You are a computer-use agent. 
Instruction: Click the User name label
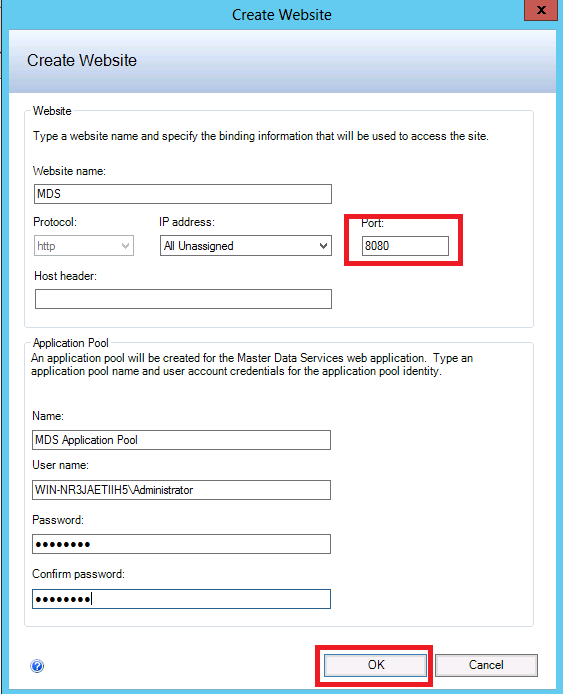point(60,465)
